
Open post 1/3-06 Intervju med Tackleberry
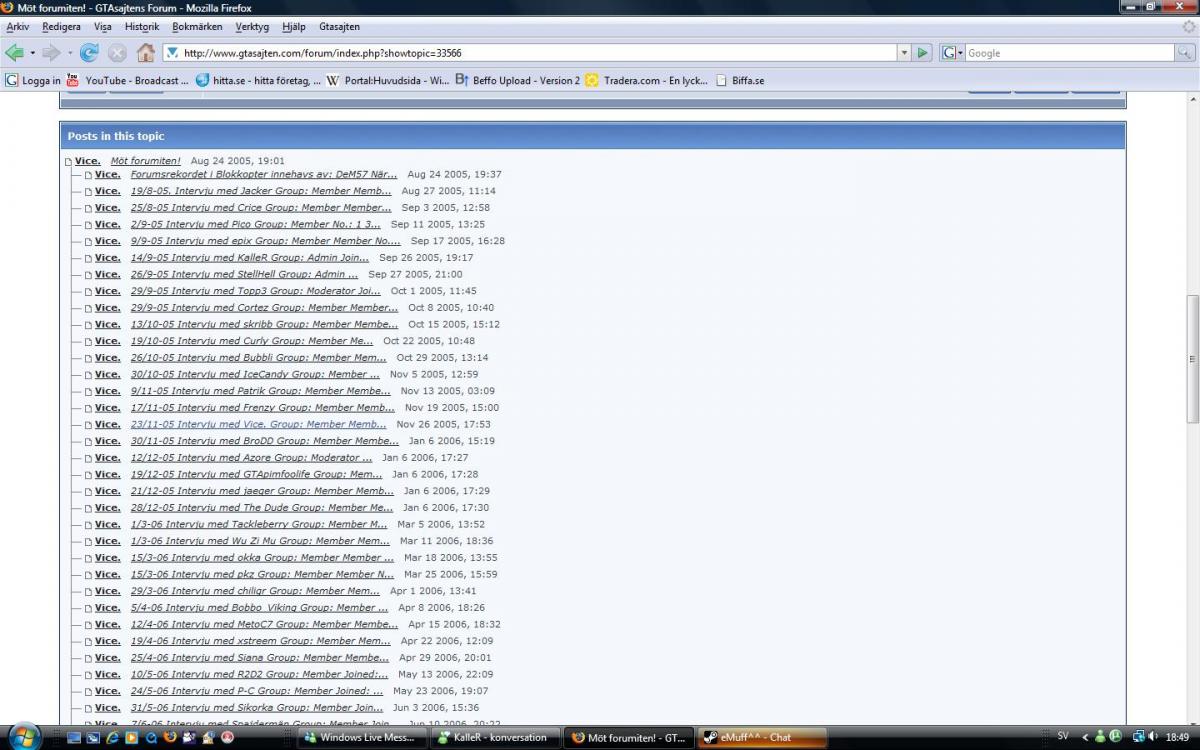click(259, 524)
